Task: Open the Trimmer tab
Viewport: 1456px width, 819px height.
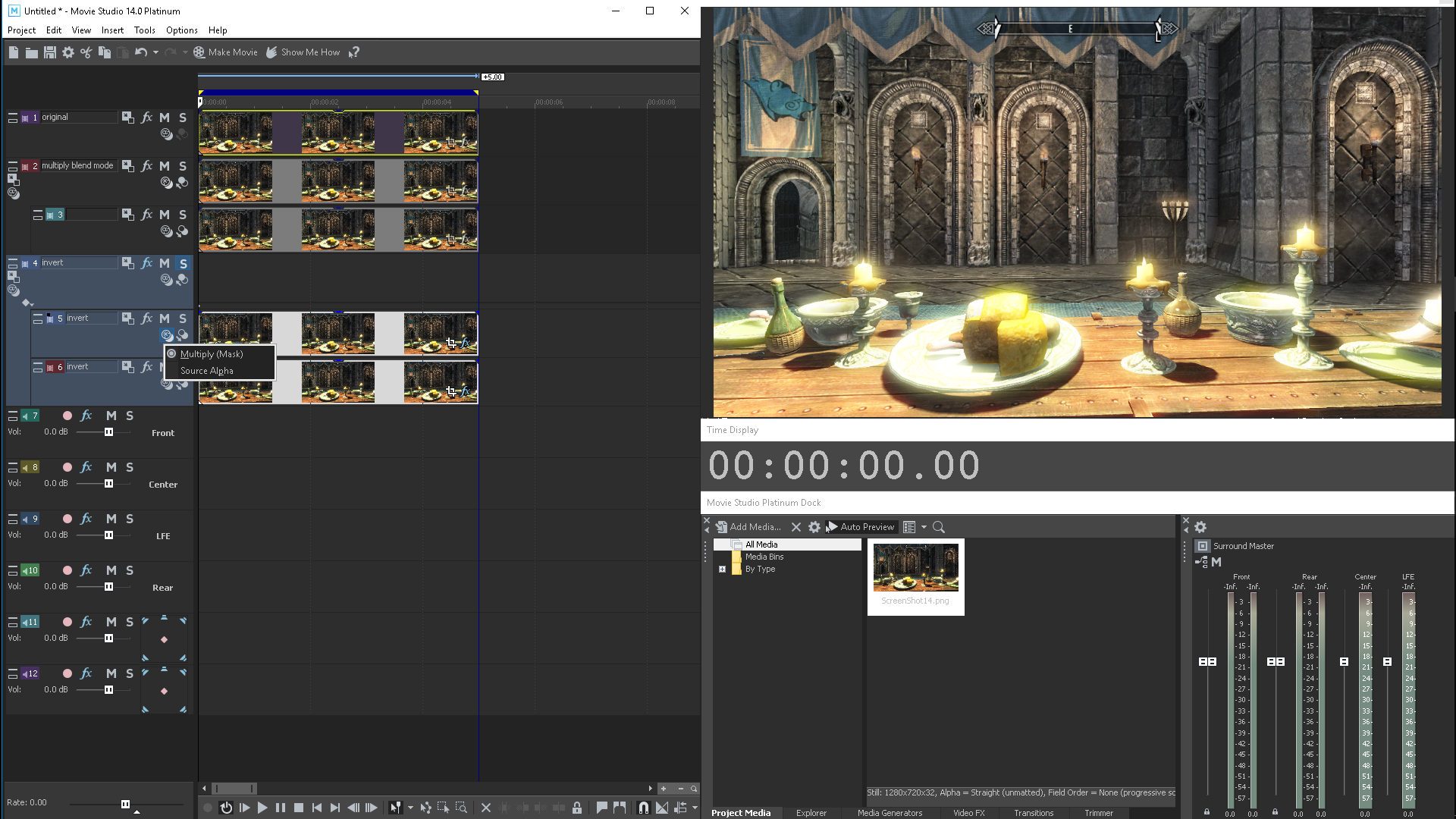Action: pos(1098,813)
